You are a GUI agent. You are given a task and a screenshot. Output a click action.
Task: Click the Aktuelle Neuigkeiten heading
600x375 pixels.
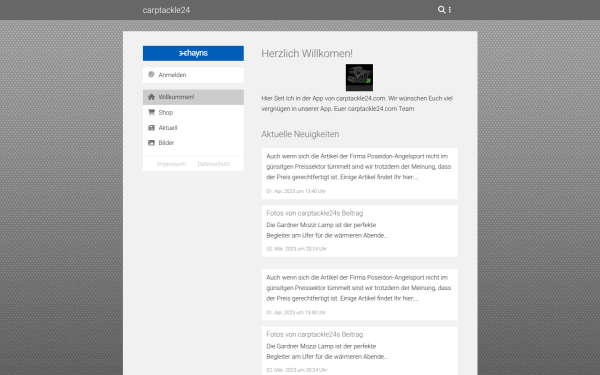(300, 134)
